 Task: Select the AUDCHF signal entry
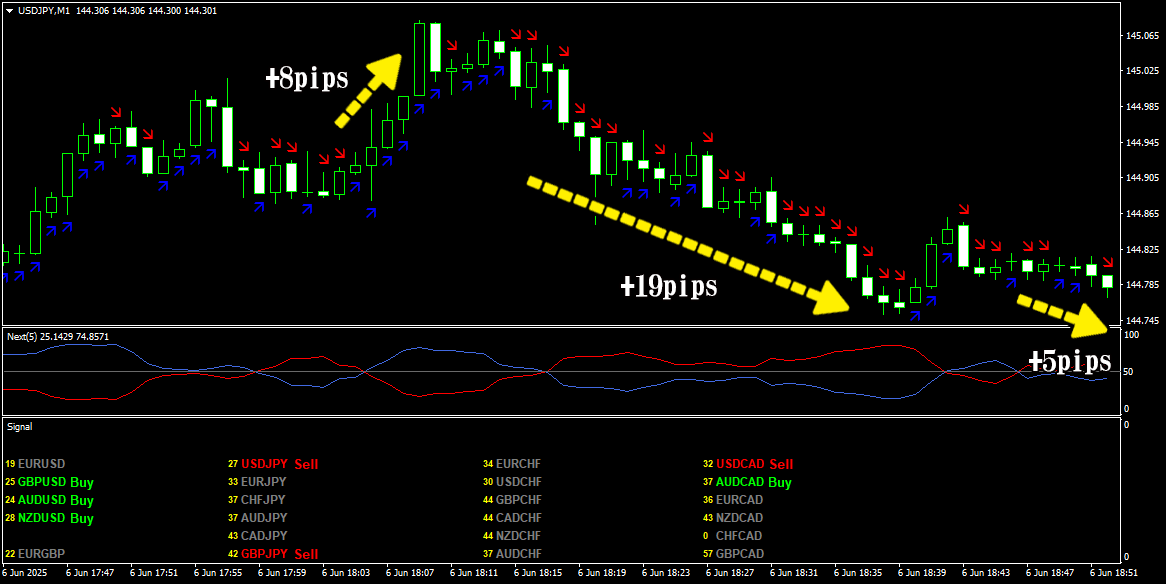coord(512,553)
